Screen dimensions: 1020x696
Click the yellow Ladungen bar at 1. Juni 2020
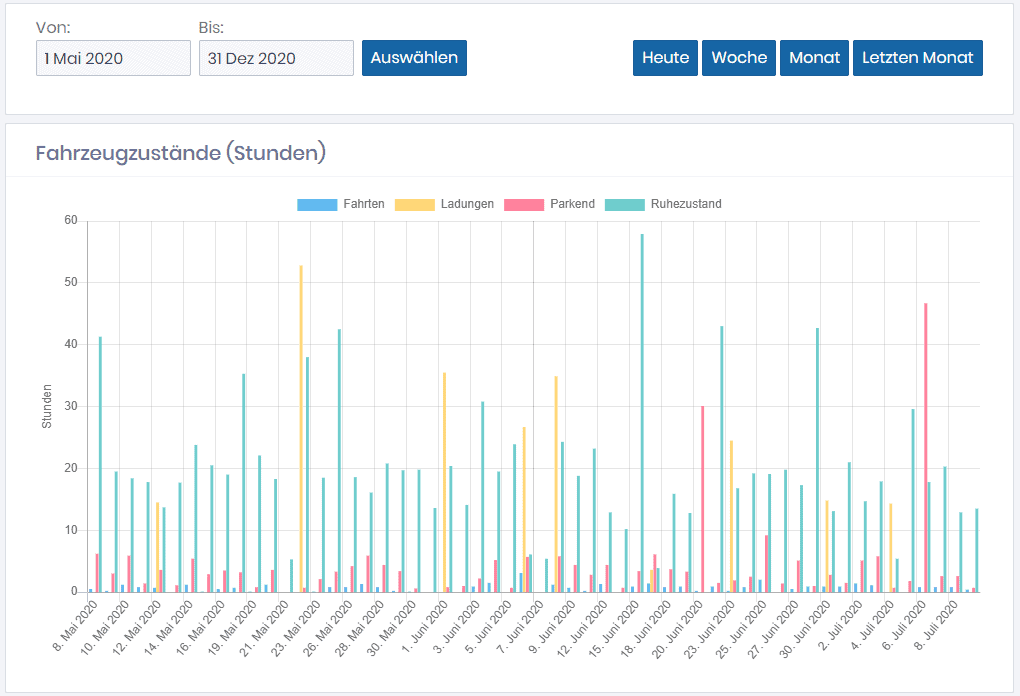444,480
